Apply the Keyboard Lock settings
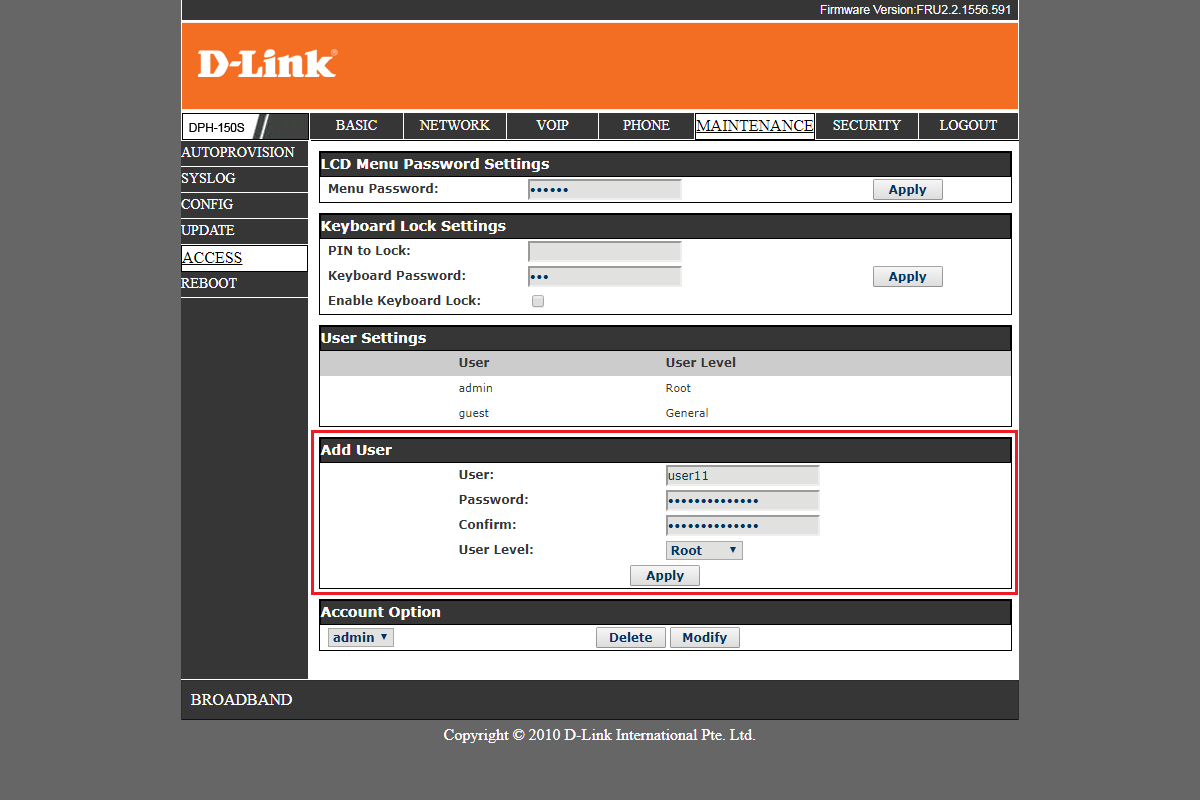 pos(907,277)
